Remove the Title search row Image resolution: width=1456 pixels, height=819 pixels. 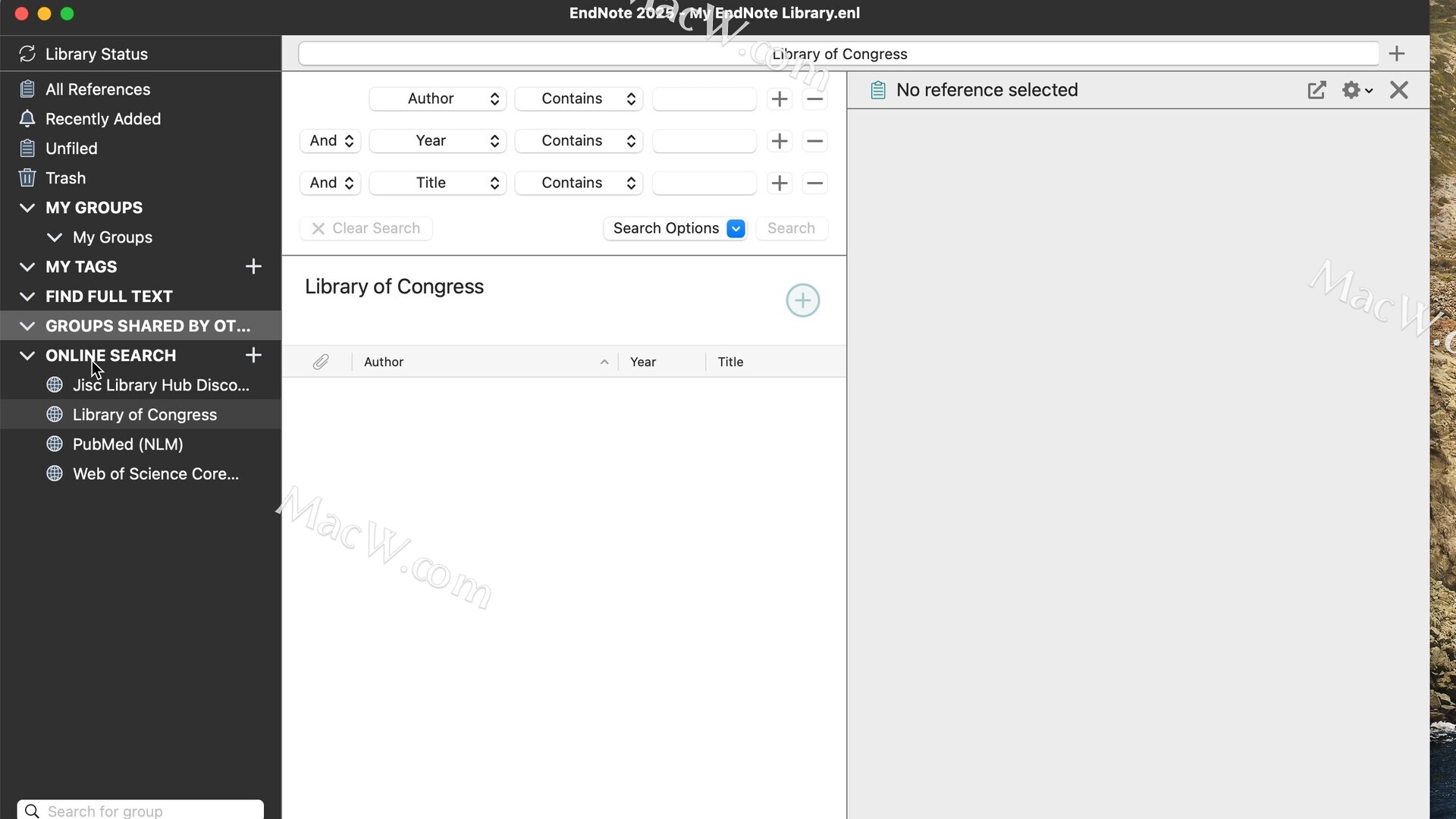(x=814, y=183)
